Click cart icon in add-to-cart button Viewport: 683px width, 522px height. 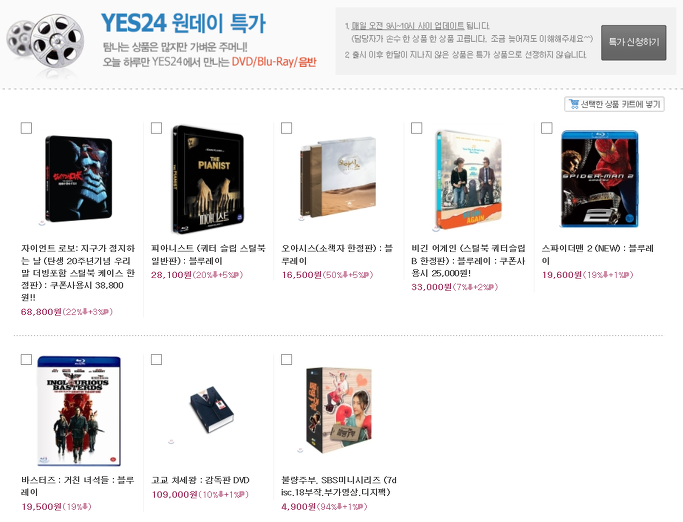(574, 104)
